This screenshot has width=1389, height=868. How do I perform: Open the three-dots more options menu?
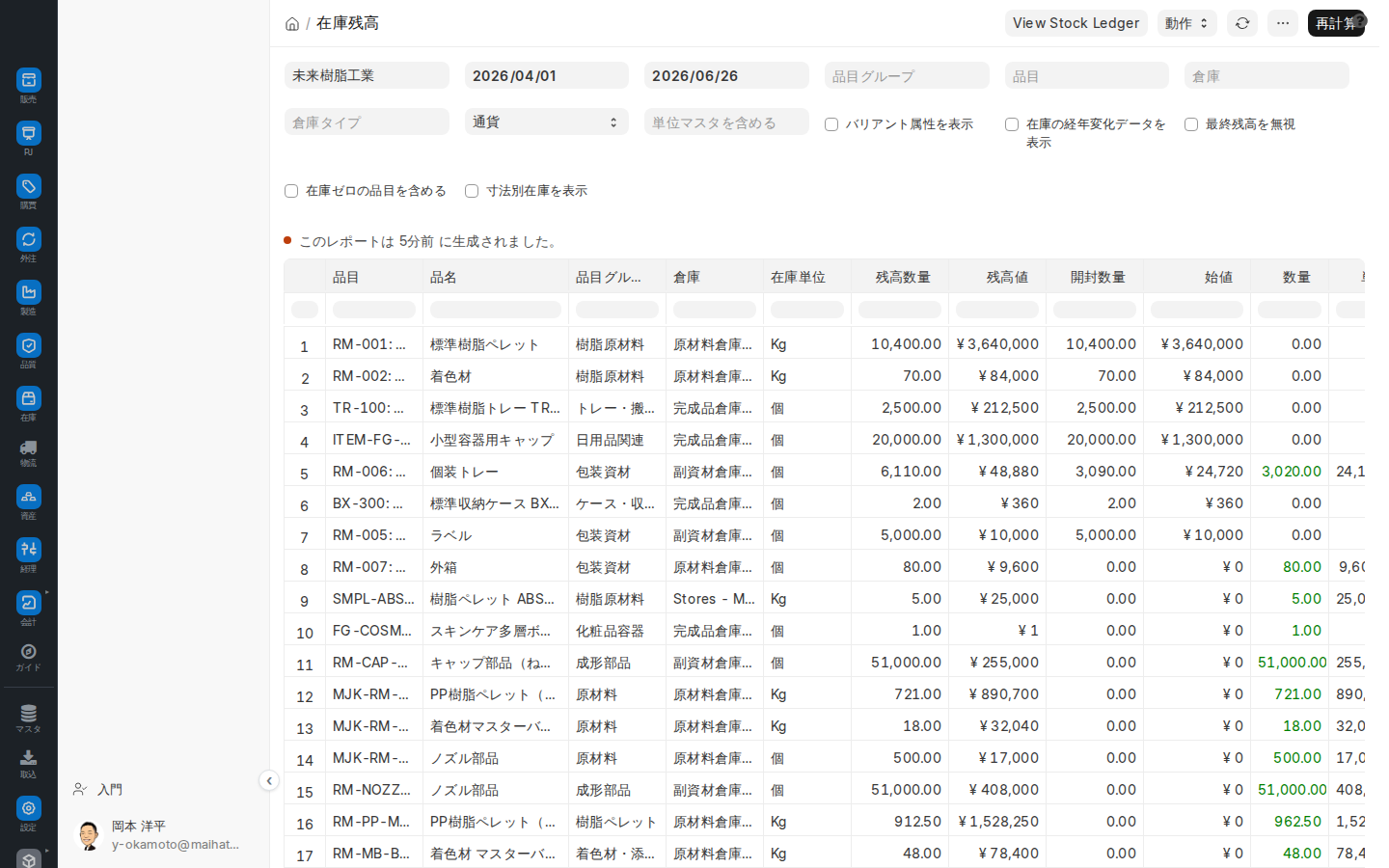point(1283,23)
